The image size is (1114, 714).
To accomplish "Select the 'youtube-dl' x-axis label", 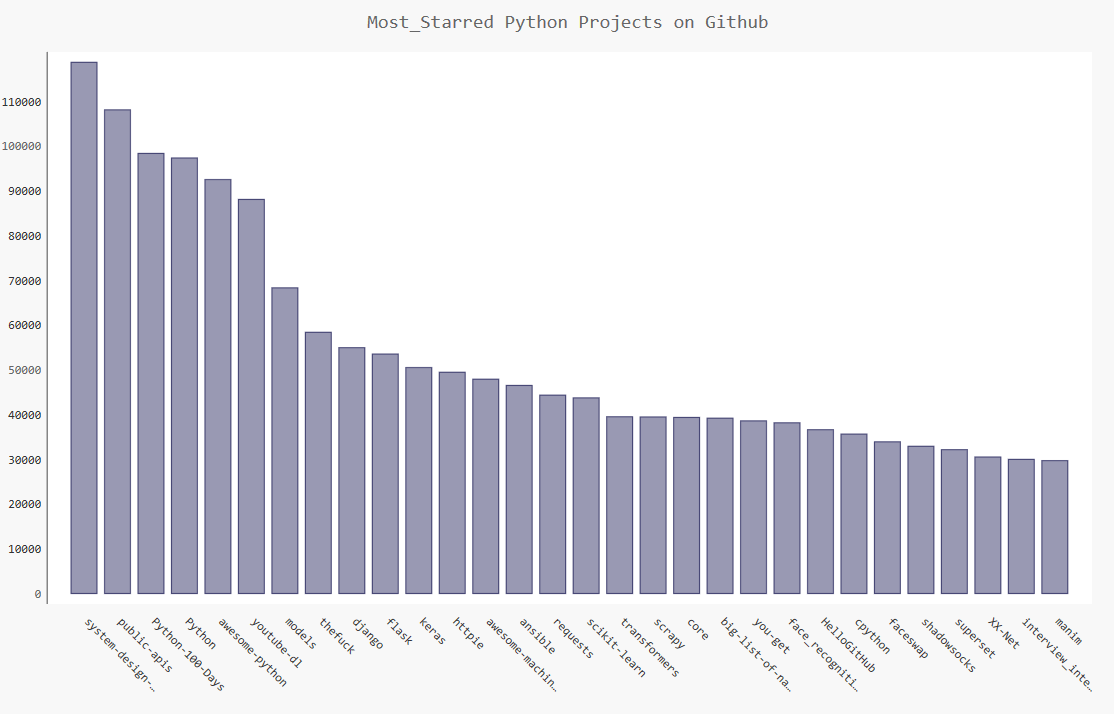I will click(x=277, y=644).
